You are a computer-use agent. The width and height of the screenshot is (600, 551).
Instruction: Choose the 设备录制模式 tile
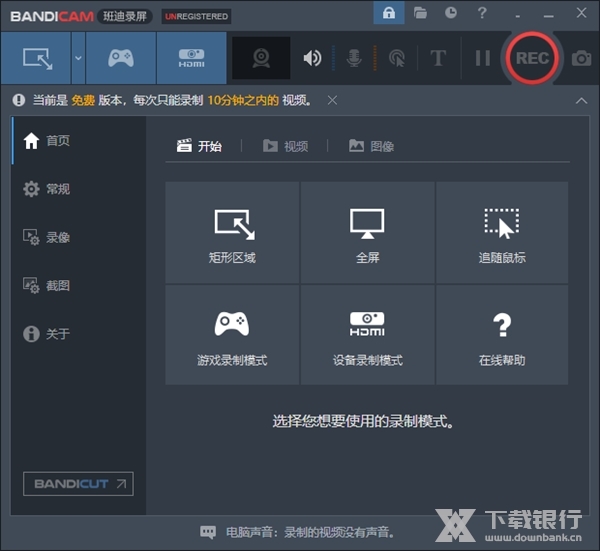367,335
